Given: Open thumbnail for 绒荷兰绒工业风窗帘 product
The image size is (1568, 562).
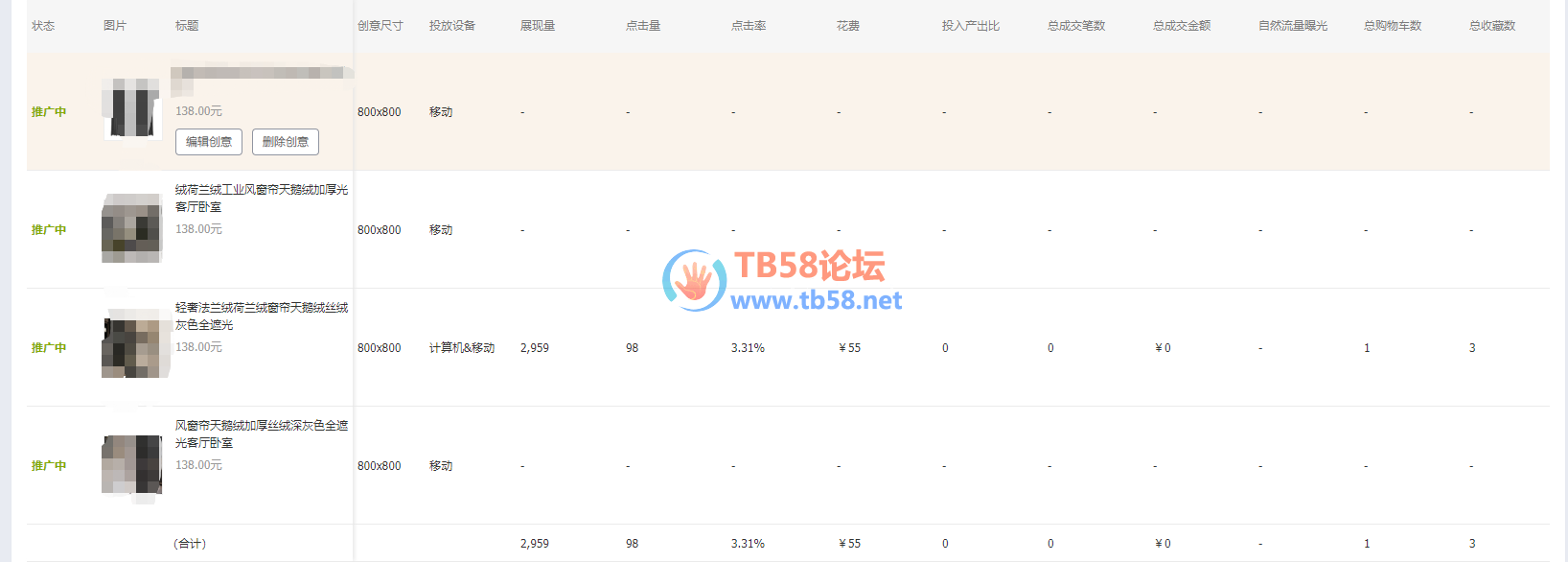Looking at the screenshot, I should (x=131, y=228).
